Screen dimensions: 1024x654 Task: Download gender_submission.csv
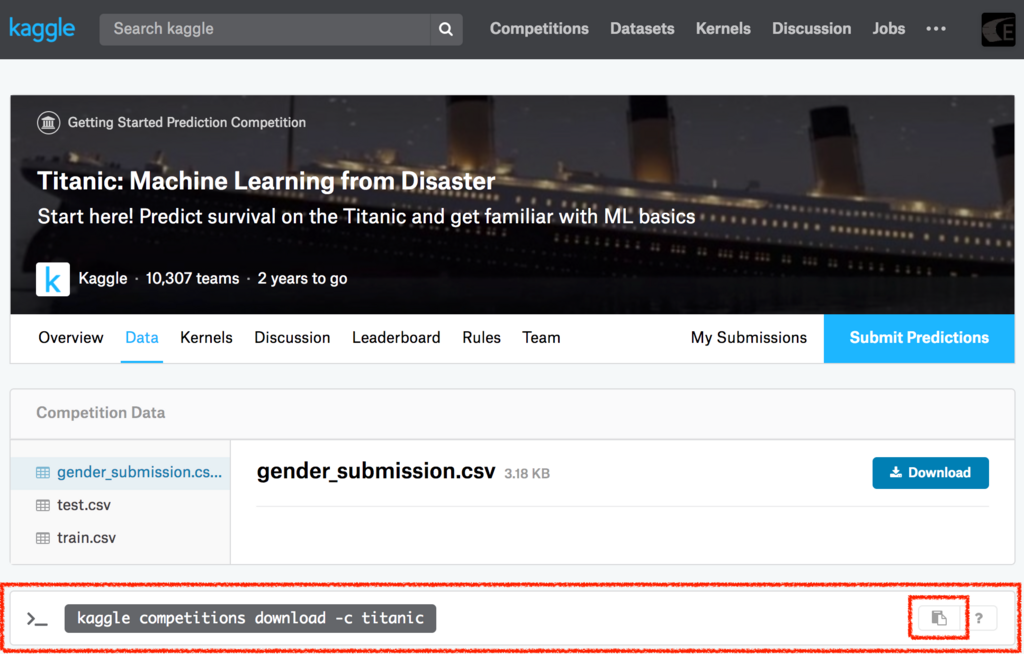931,472
